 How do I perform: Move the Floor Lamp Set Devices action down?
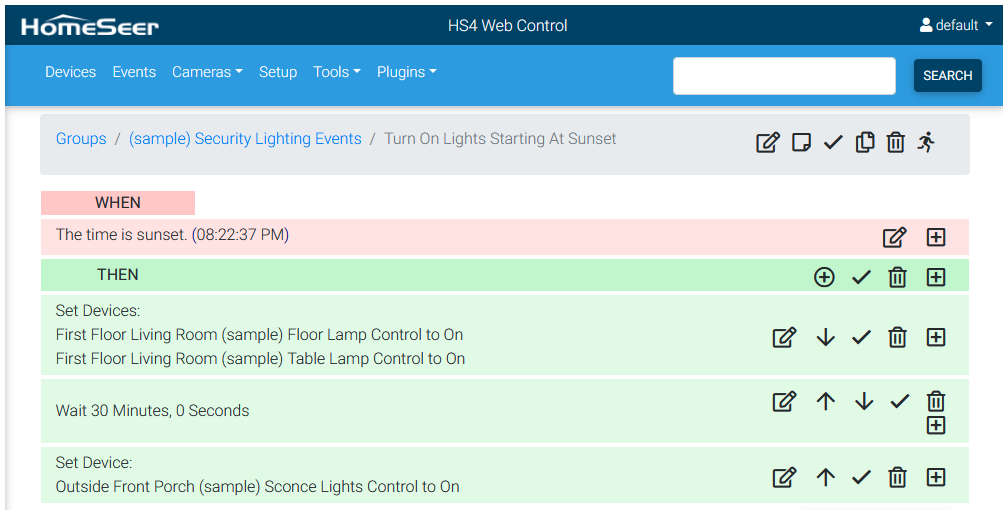pyautogui.click(x=825, y=337)
